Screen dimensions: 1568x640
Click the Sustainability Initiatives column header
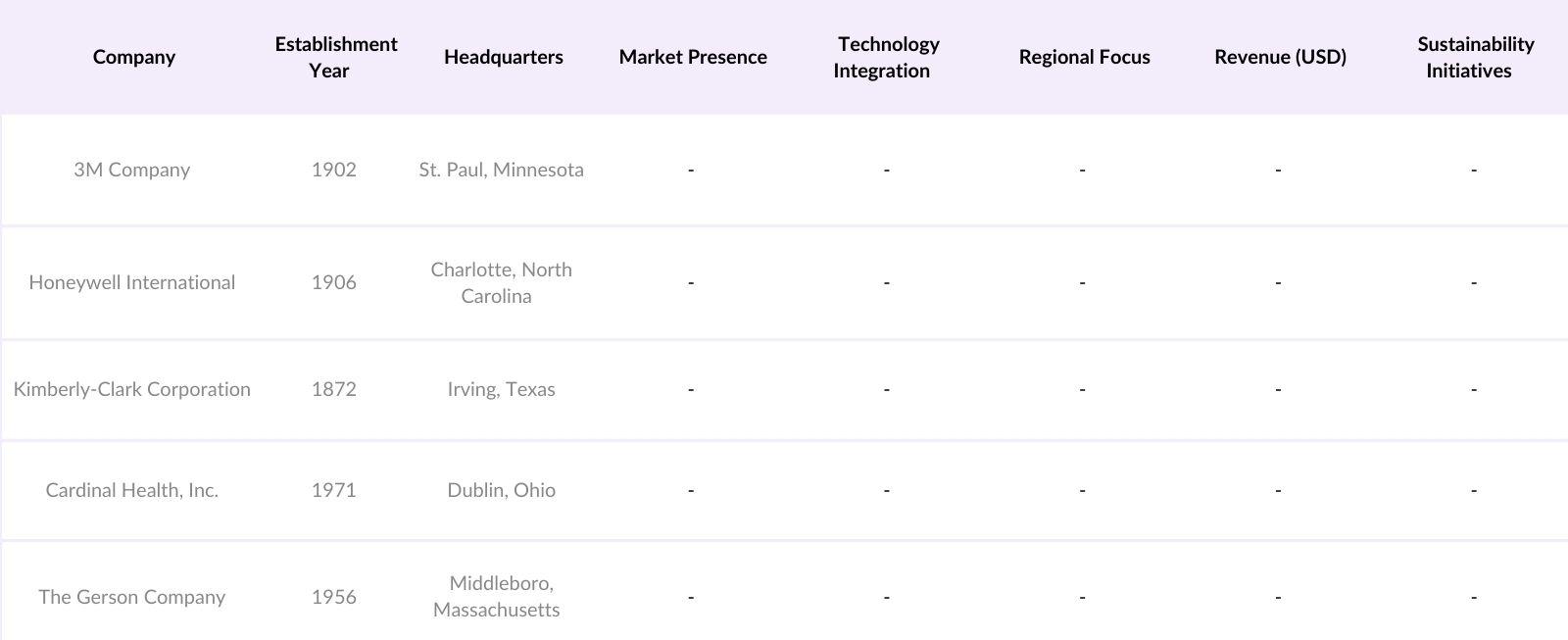point(1474,57)
